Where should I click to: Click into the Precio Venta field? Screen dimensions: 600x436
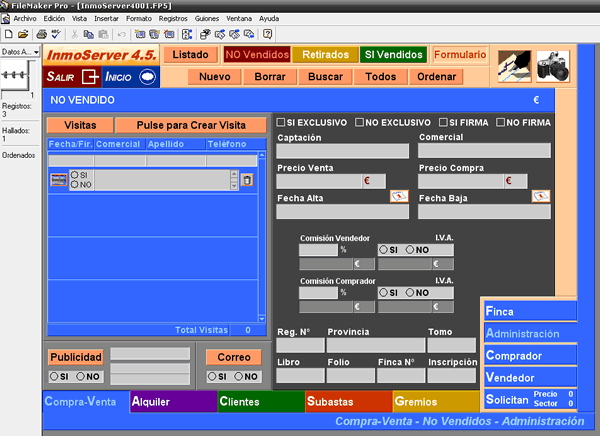click(x=319, y=181)
